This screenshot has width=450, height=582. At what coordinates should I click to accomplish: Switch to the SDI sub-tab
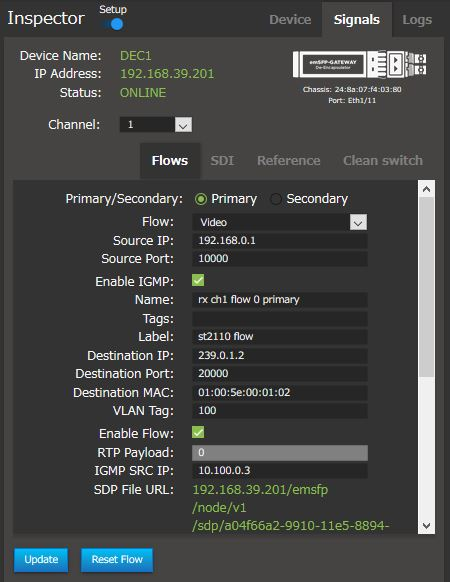tap(222, 161)
